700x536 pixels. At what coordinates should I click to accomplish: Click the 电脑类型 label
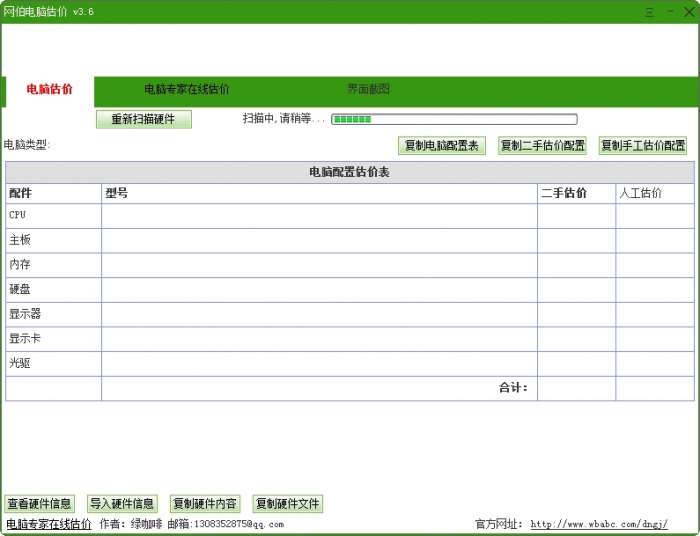pos(27,145)
